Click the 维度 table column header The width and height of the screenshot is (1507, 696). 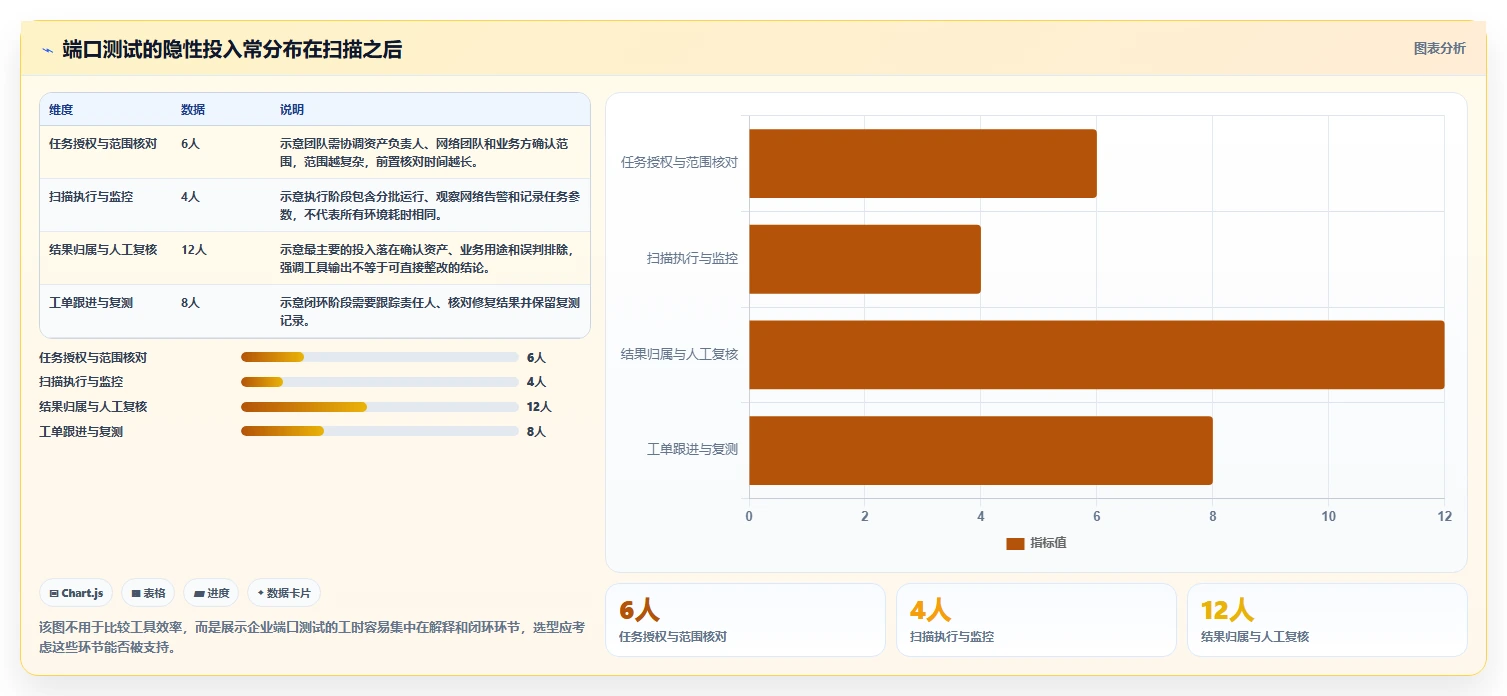[61, 110]
